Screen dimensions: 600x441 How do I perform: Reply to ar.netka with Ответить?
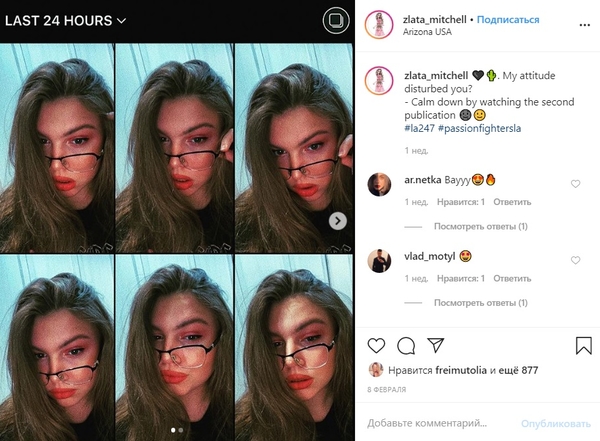[512, 202]
